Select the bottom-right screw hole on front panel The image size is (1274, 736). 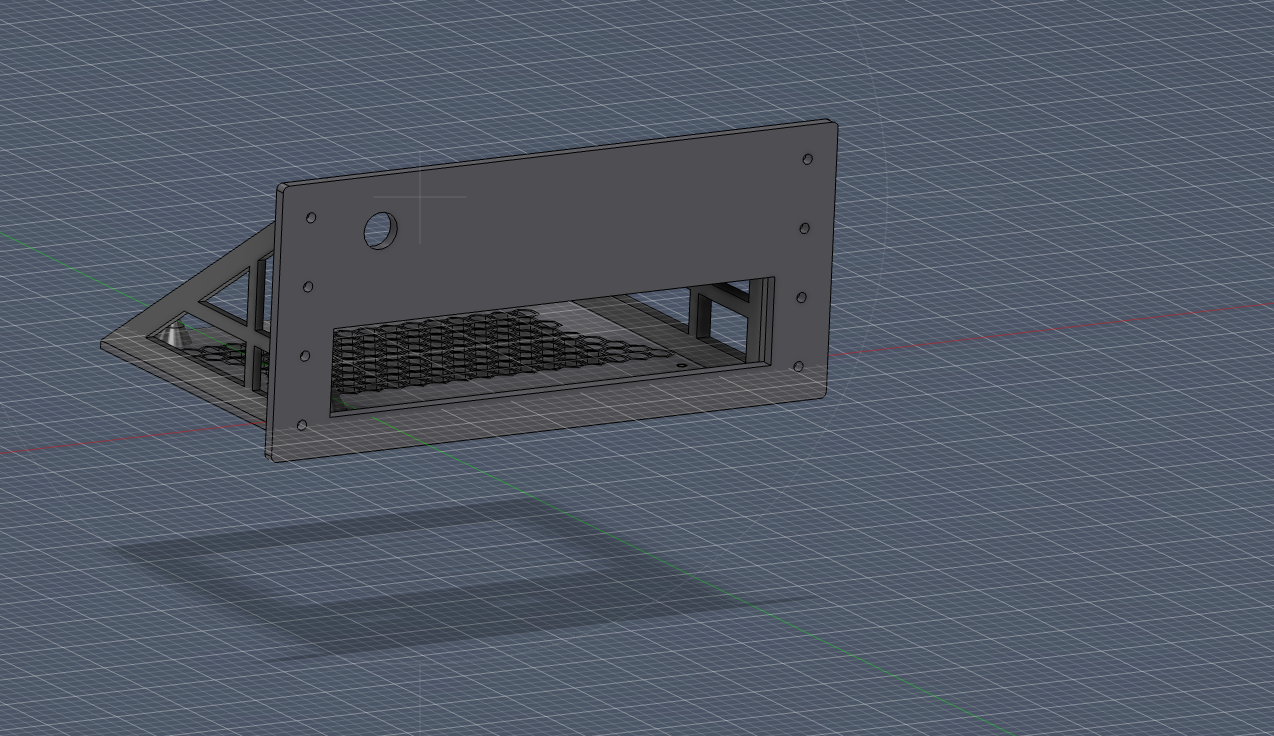(x=798, y=367)
